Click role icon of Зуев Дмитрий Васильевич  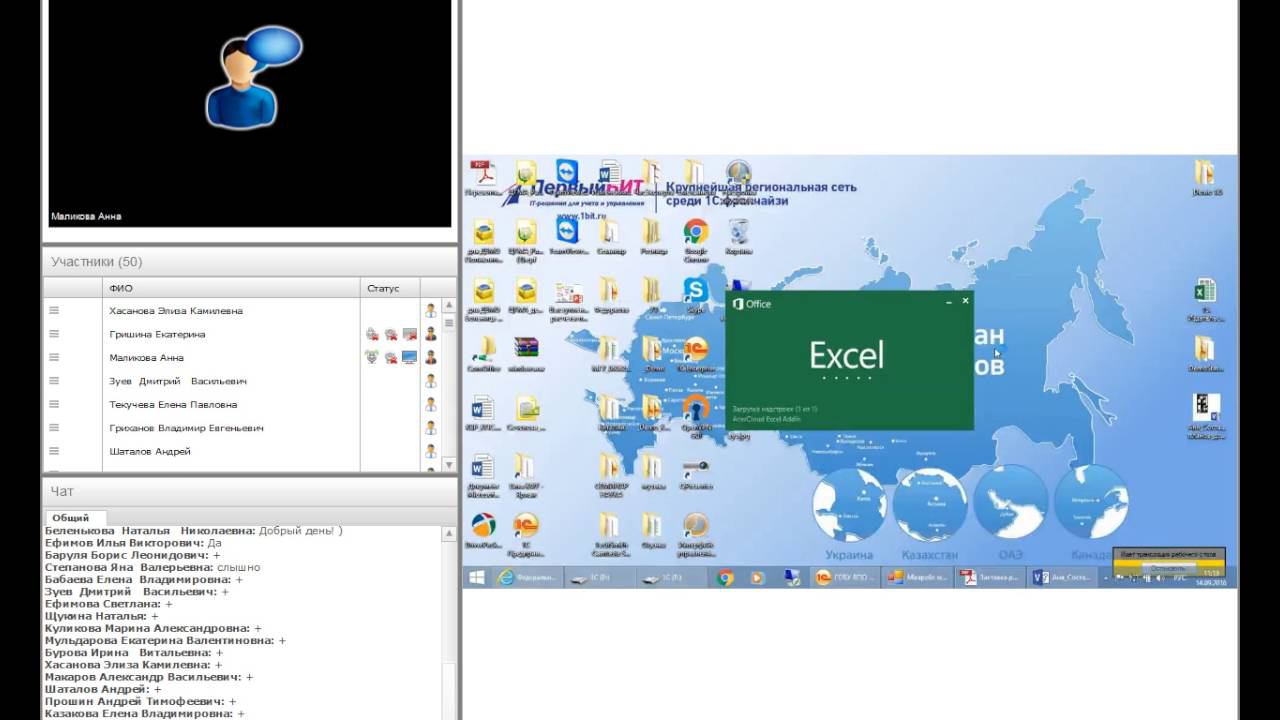430,381
